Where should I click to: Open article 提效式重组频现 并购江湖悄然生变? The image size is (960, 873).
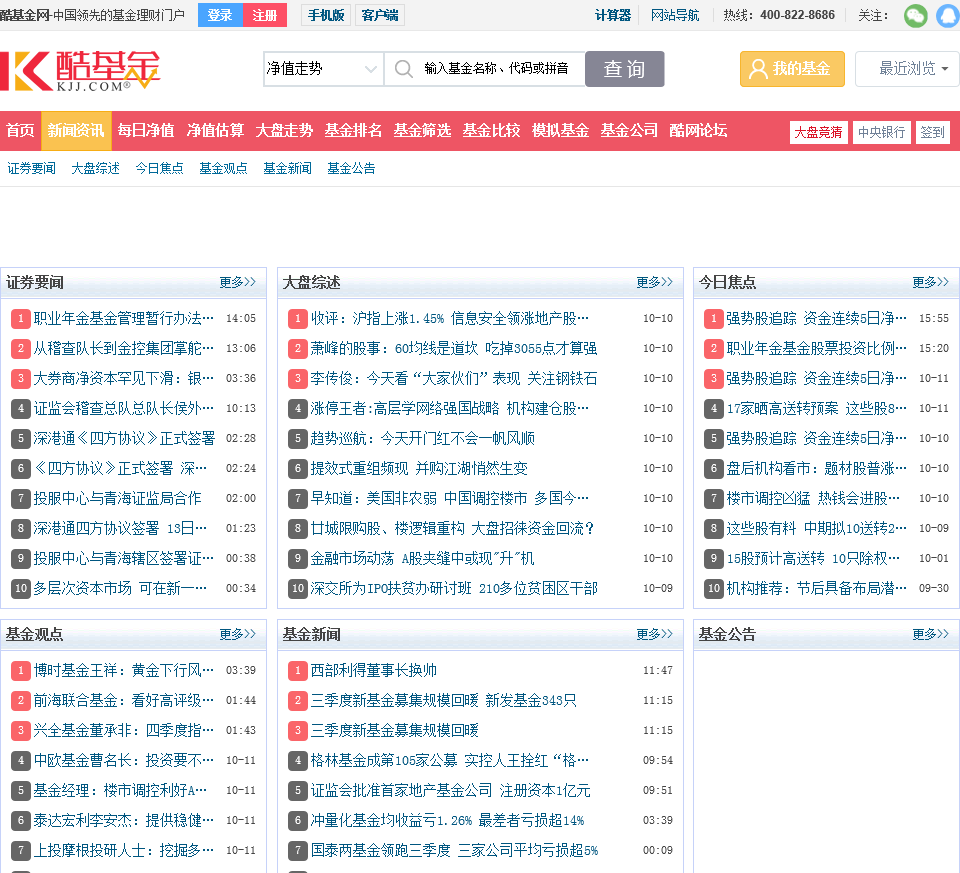pyautogui.click(x=419, y=468)
